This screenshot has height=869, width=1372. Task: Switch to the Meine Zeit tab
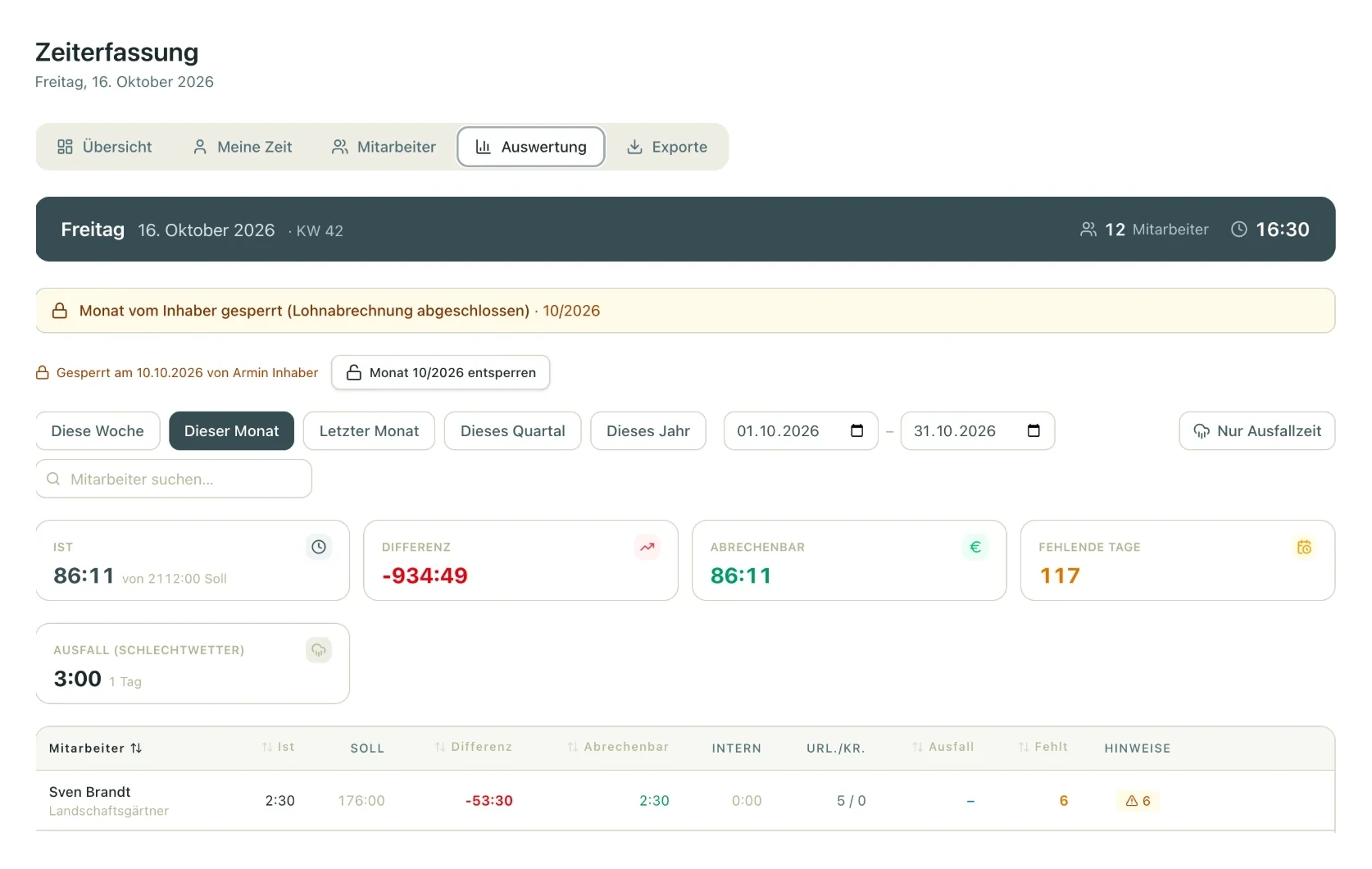tap(243, 147)
